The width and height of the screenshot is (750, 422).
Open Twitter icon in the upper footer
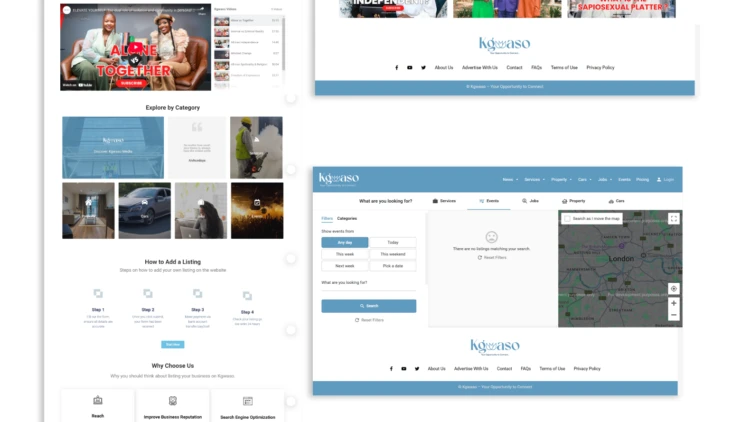423,67
